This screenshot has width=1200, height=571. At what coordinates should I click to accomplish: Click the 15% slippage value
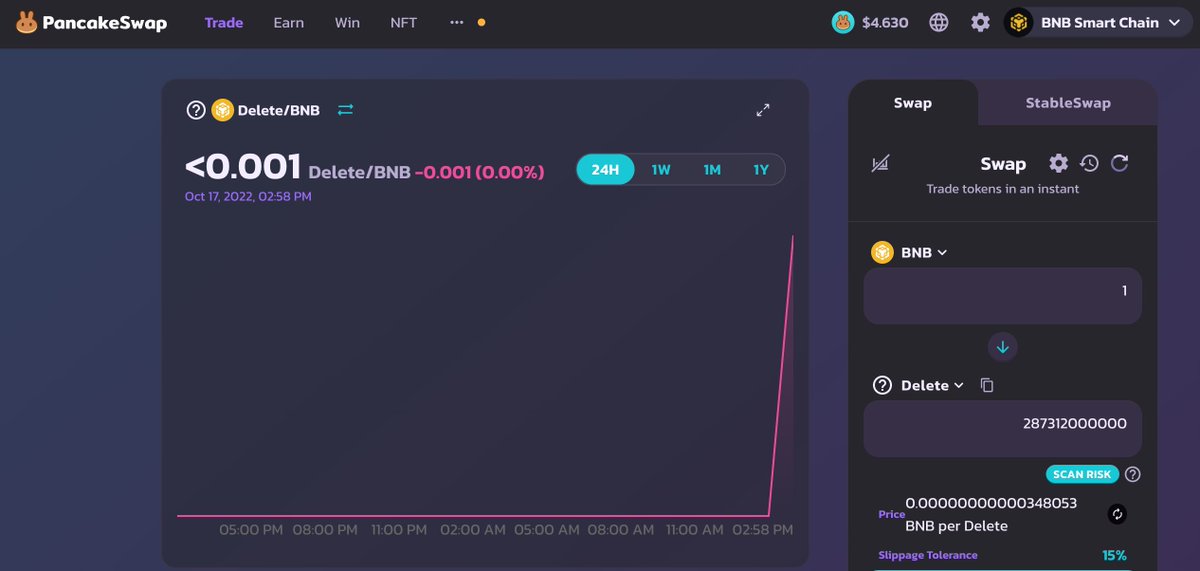pyautogui.click(x=1114, y=555)
